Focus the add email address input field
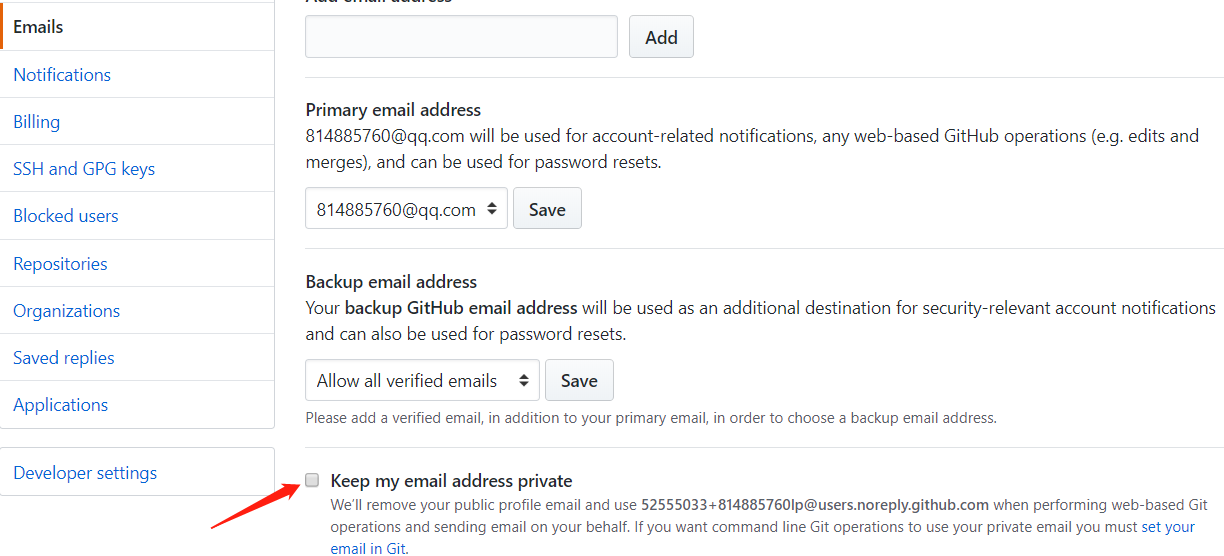The image size is (1224, 556). [461, 37]
